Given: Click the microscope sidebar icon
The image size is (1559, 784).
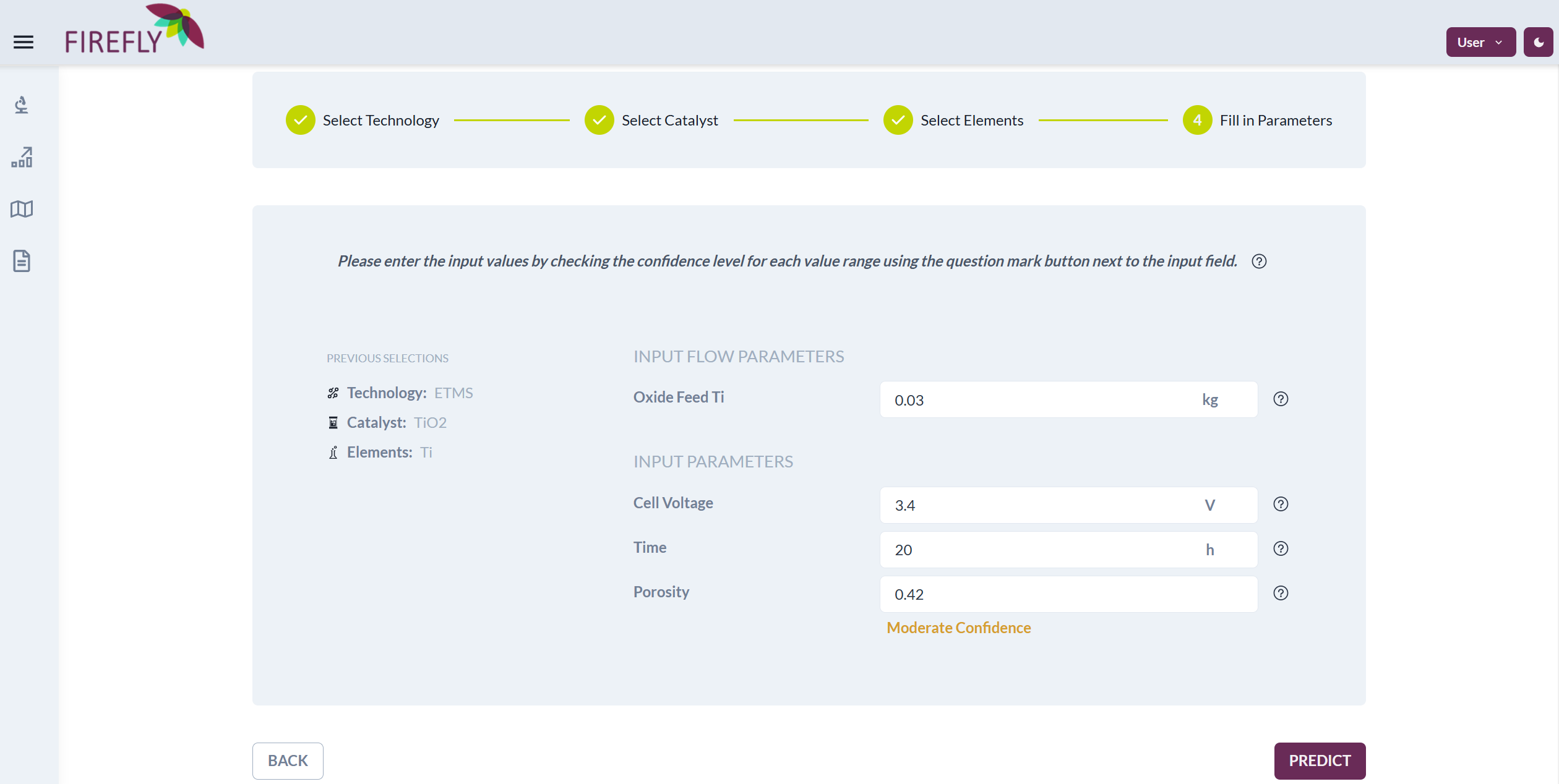Looking at the screenshot, I should [x=22, y=105].
